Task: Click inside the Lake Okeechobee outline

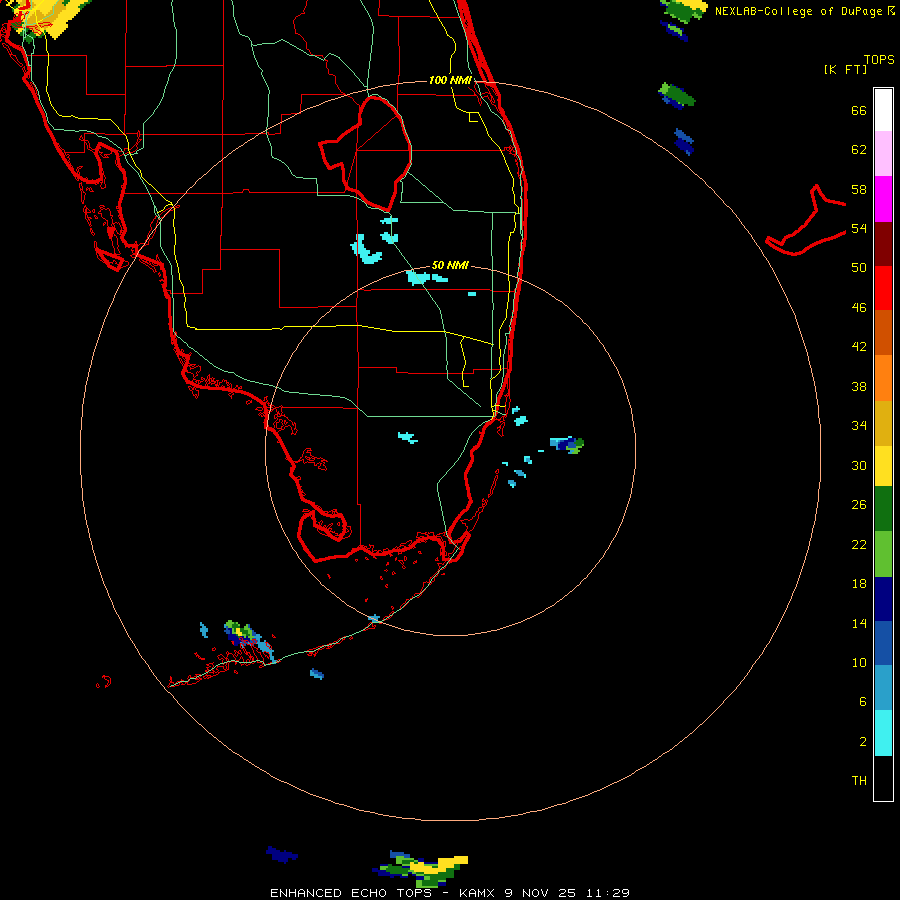Action: (x=376, y=155)
